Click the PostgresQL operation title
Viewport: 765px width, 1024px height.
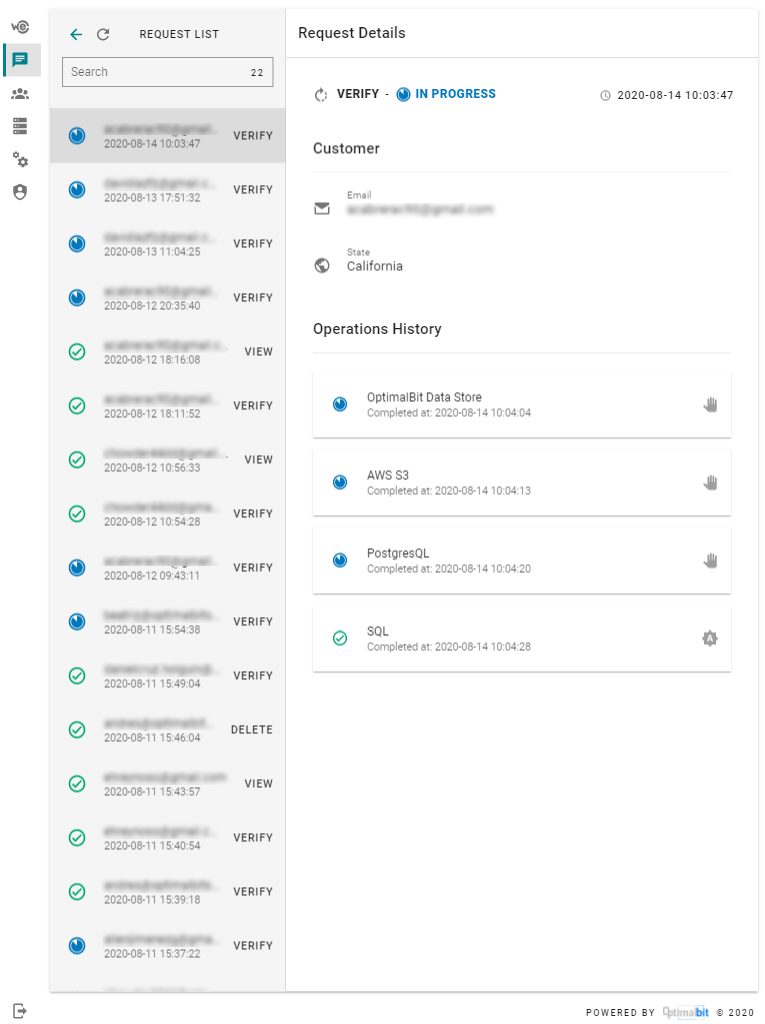(398, 553)
